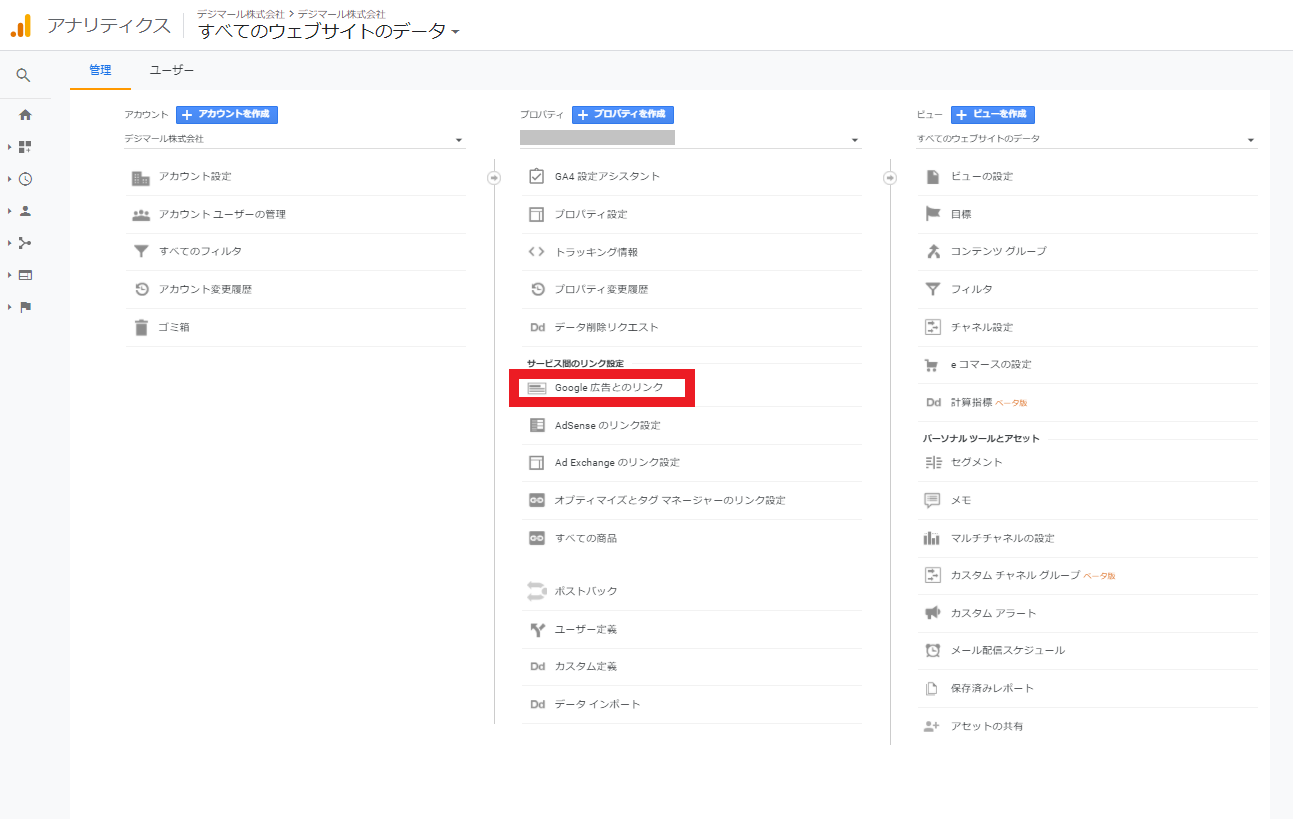Click cart icon beside e コマースの設定
Viewport: 1293px width, 819px height.
pos(933,365)
